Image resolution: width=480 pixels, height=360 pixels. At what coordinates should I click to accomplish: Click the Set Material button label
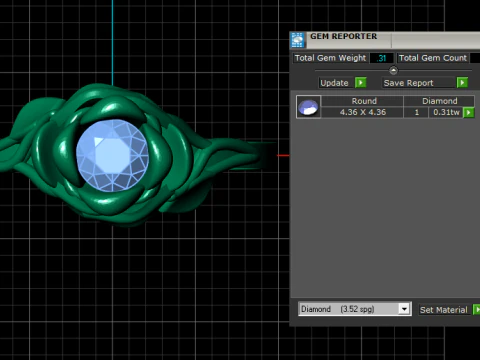point(444,310)
